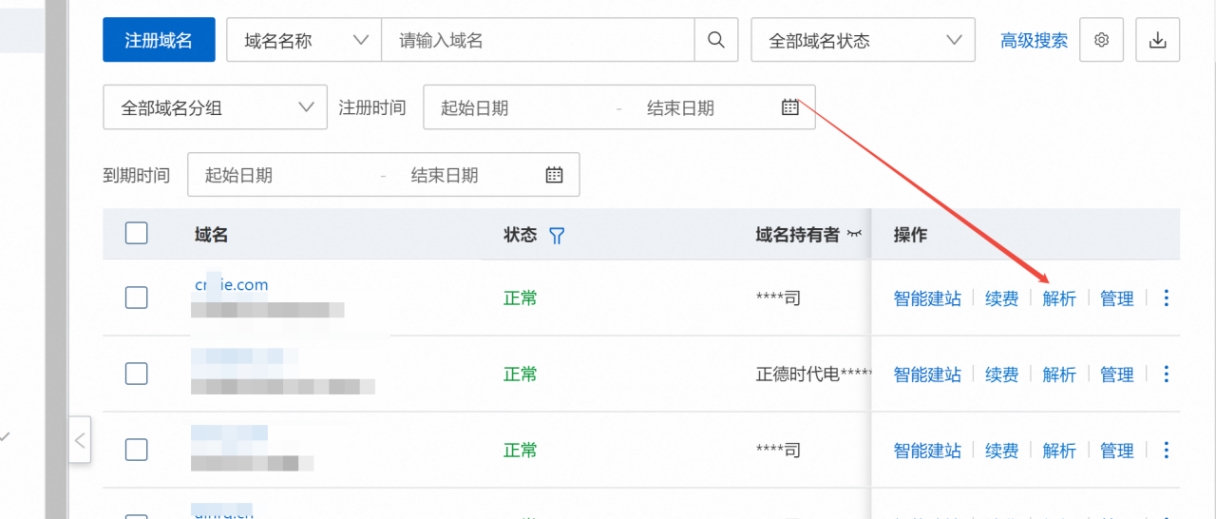The width and height of the screenshot is (1217, 519).
Task: Expand the 域名名称 search type dropdown
Action: (x=304, y=40)
